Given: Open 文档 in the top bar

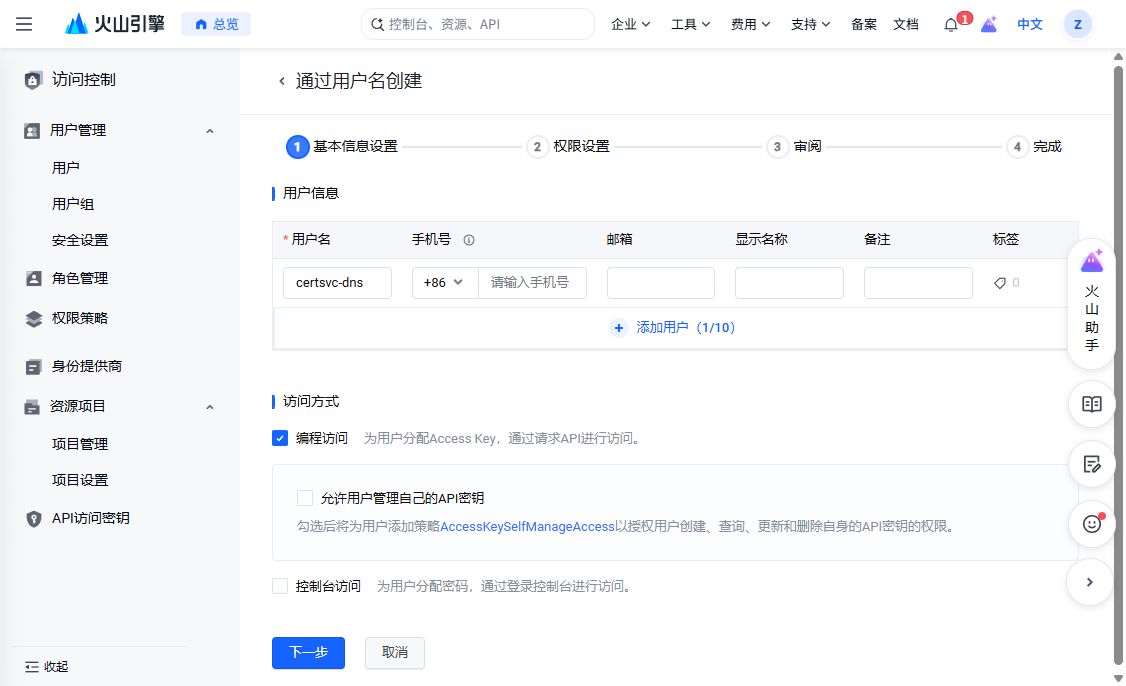Looking at the screenshot, I should point(906,24).
